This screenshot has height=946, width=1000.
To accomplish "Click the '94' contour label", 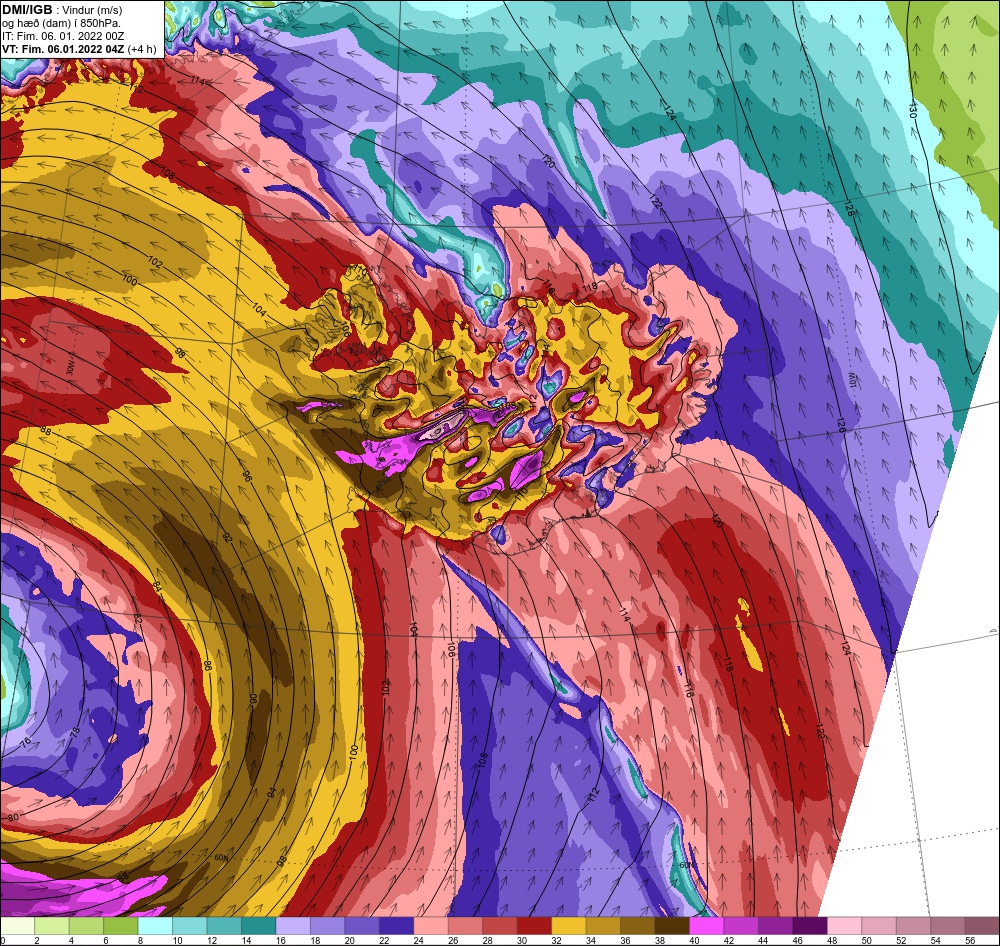I will 272,793.
